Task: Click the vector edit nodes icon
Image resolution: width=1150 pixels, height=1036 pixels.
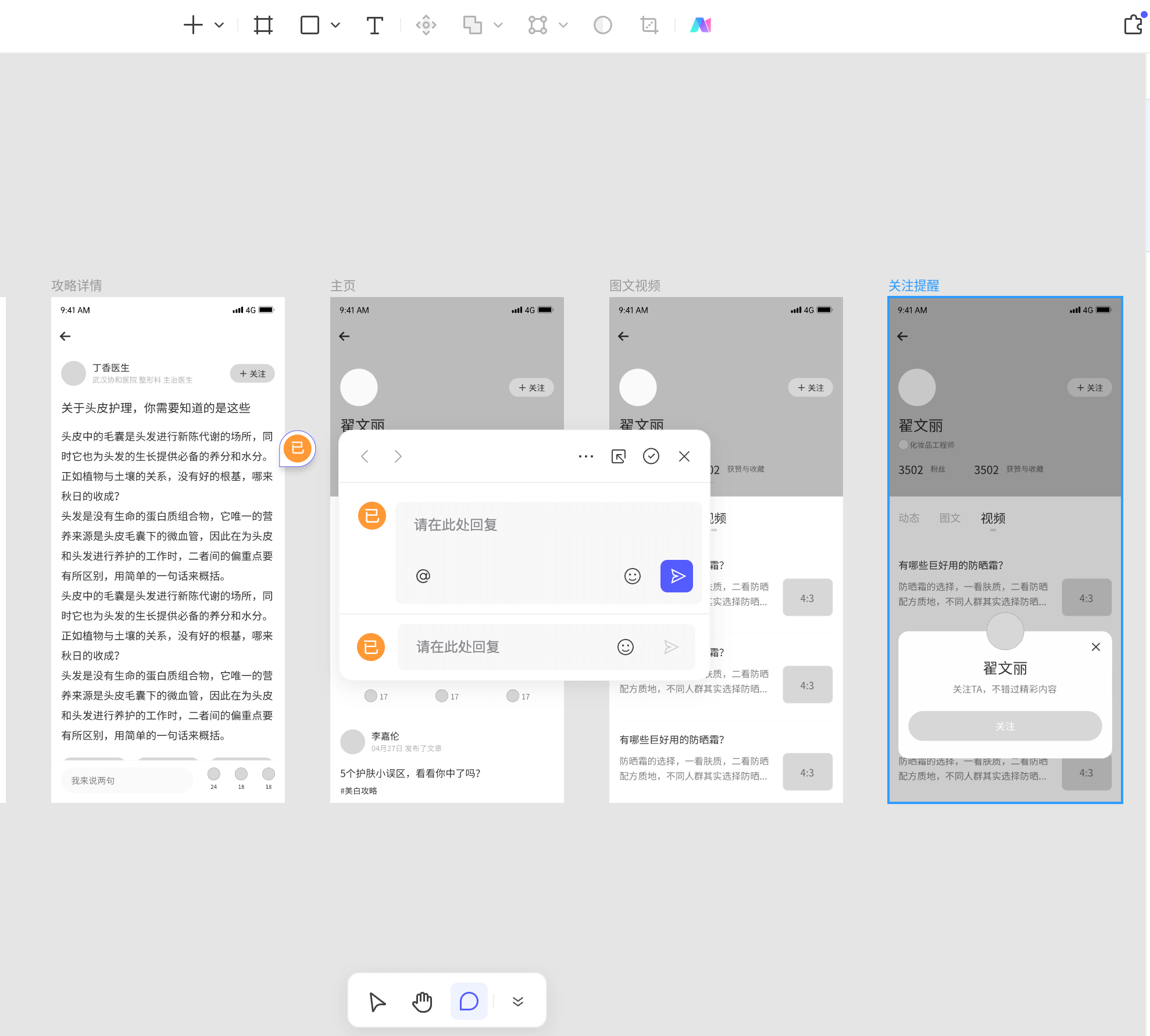Action: click(538, 25)
